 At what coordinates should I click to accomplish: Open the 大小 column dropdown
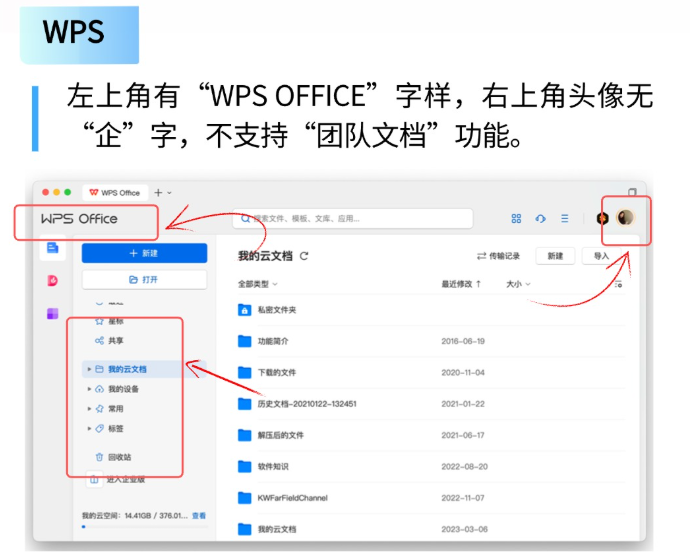[518, 284]
